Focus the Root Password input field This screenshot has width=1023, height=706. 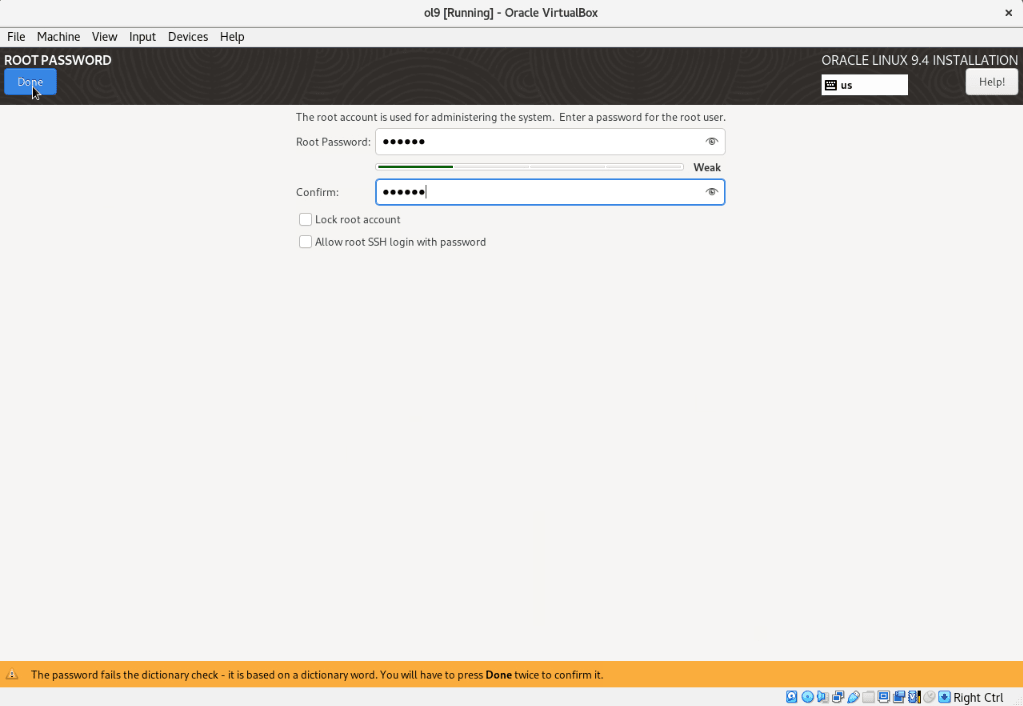550,142
